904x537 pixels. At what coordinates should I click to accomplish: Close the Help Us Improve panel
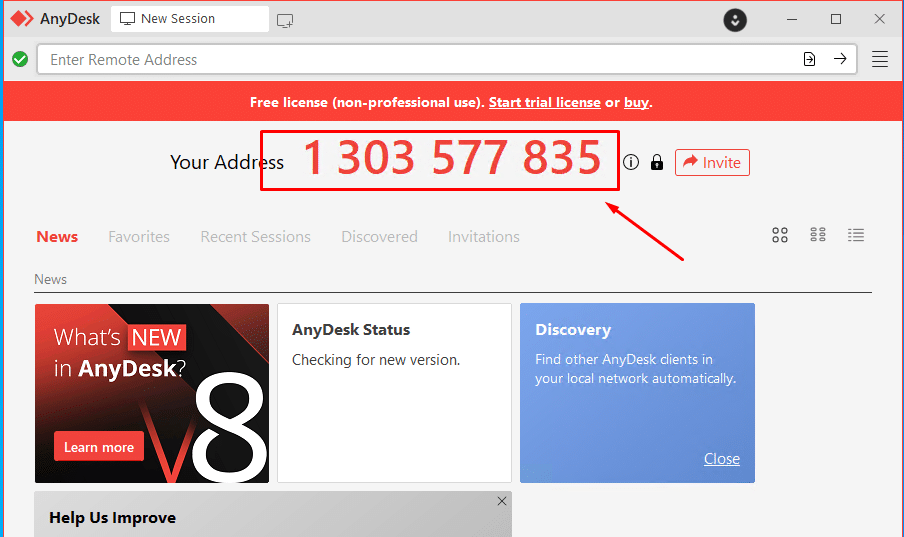(x=502, y=501)
